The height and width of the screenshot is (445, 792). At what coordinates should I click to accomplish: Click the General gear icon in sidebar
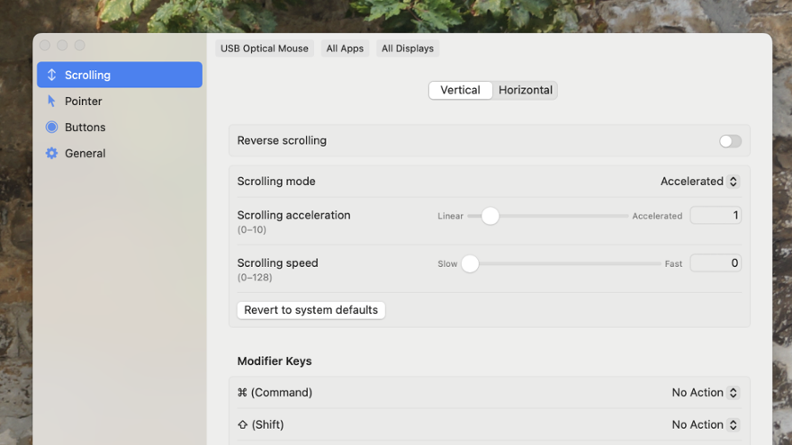52,153
